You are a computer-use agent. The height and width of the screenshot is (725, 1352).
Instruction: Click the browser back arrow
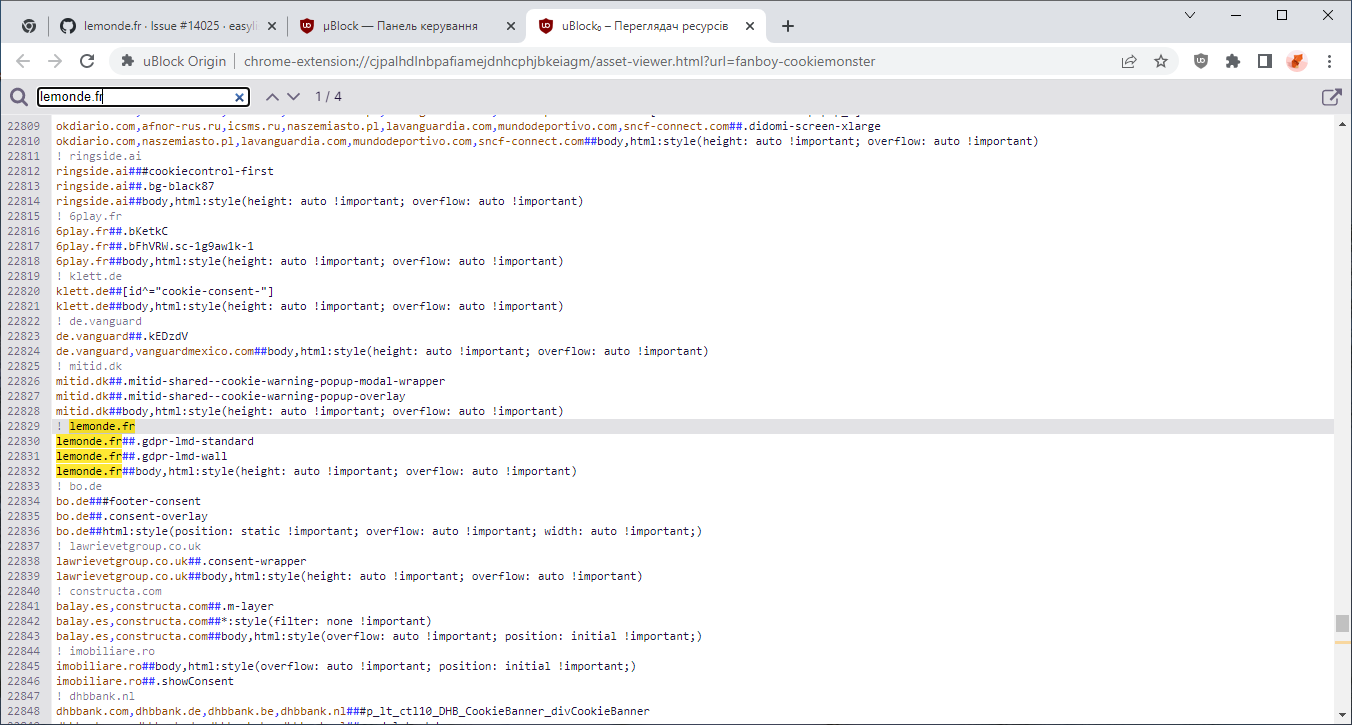(23, 61)
